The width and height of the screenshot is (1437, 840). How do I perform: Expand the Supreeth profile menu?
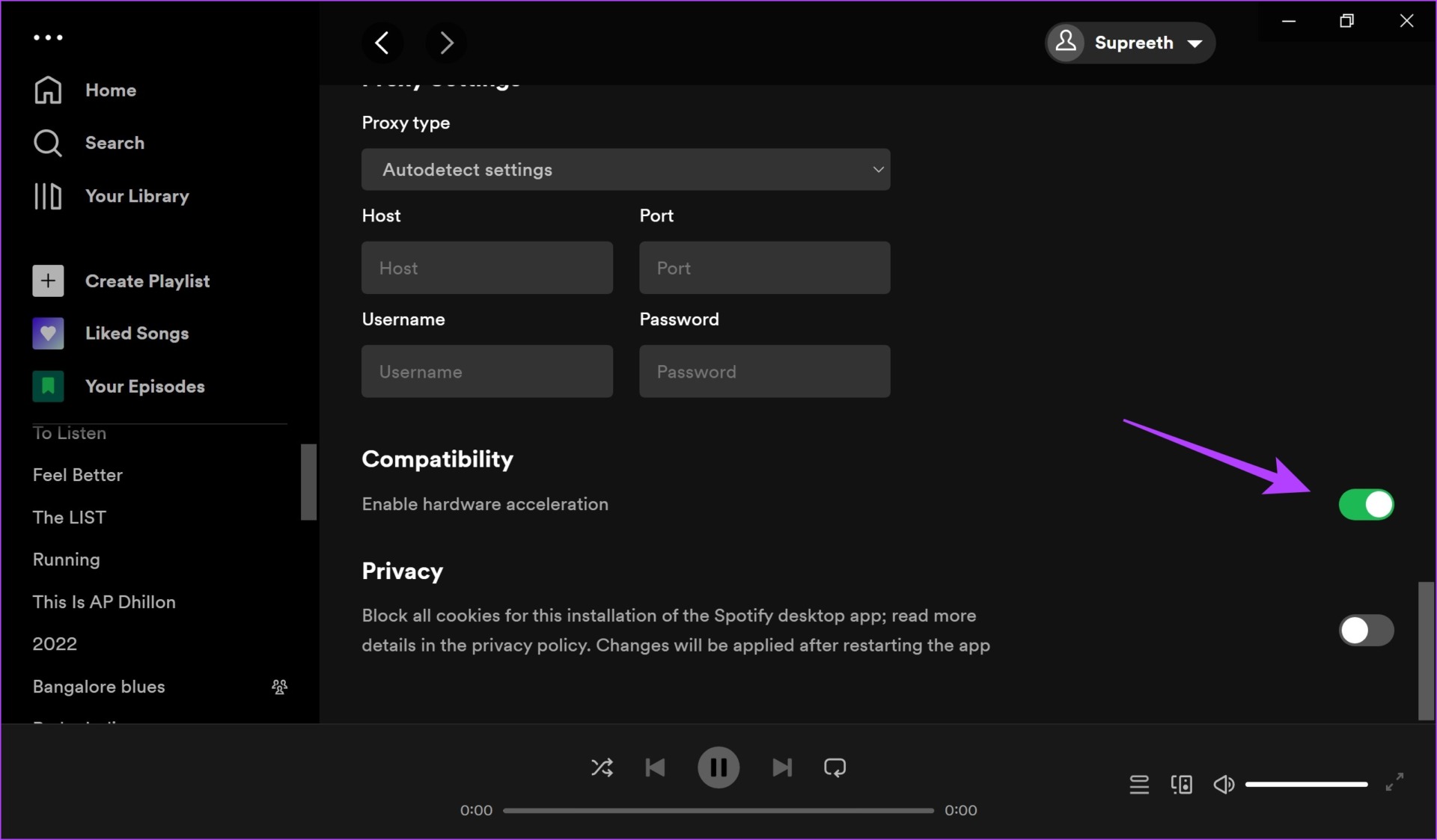pyautogui.click(x=1130, y=43)
